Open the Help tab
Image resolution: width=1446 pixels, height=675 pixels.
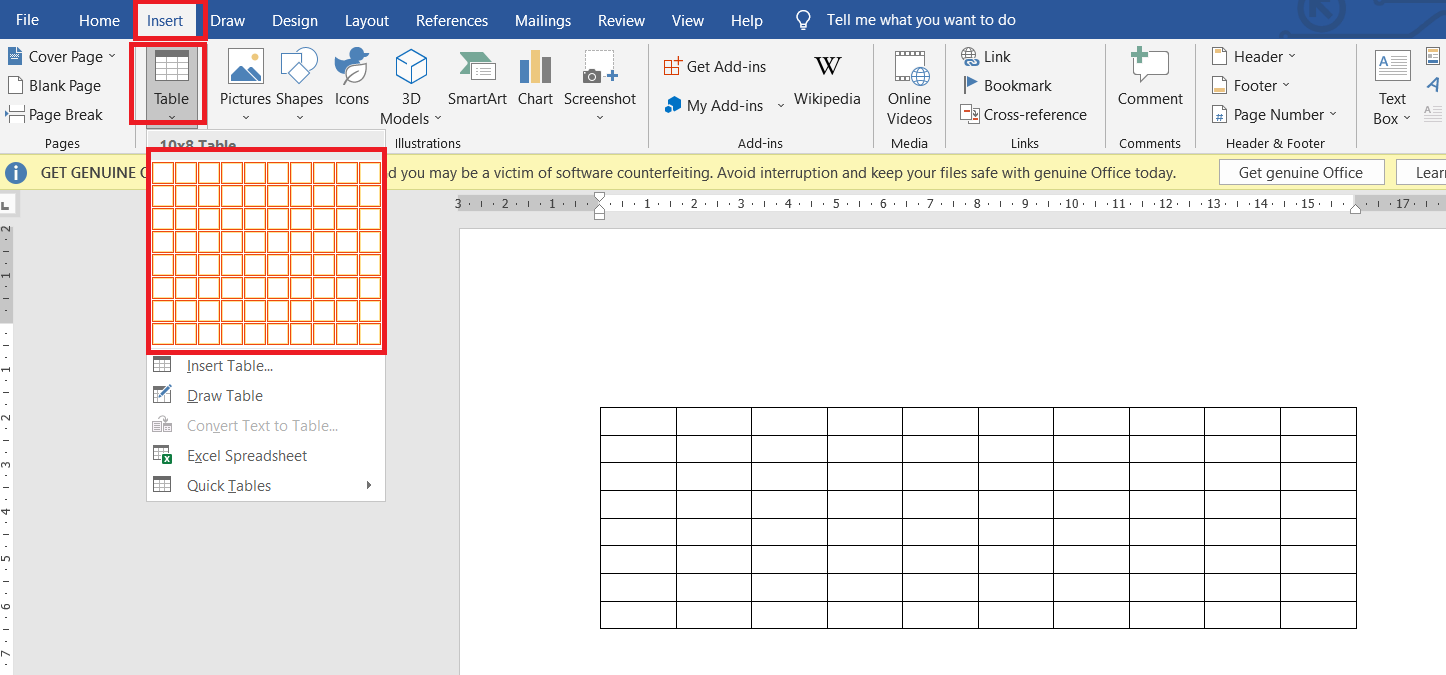click(x=747, y=20)
